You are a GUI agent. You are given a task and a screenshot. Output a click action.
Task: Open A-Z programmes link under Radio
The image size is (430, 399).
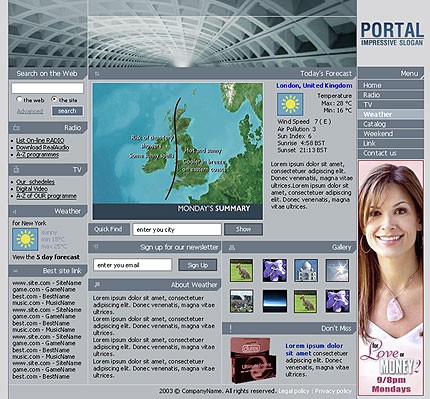coord(37,154)
